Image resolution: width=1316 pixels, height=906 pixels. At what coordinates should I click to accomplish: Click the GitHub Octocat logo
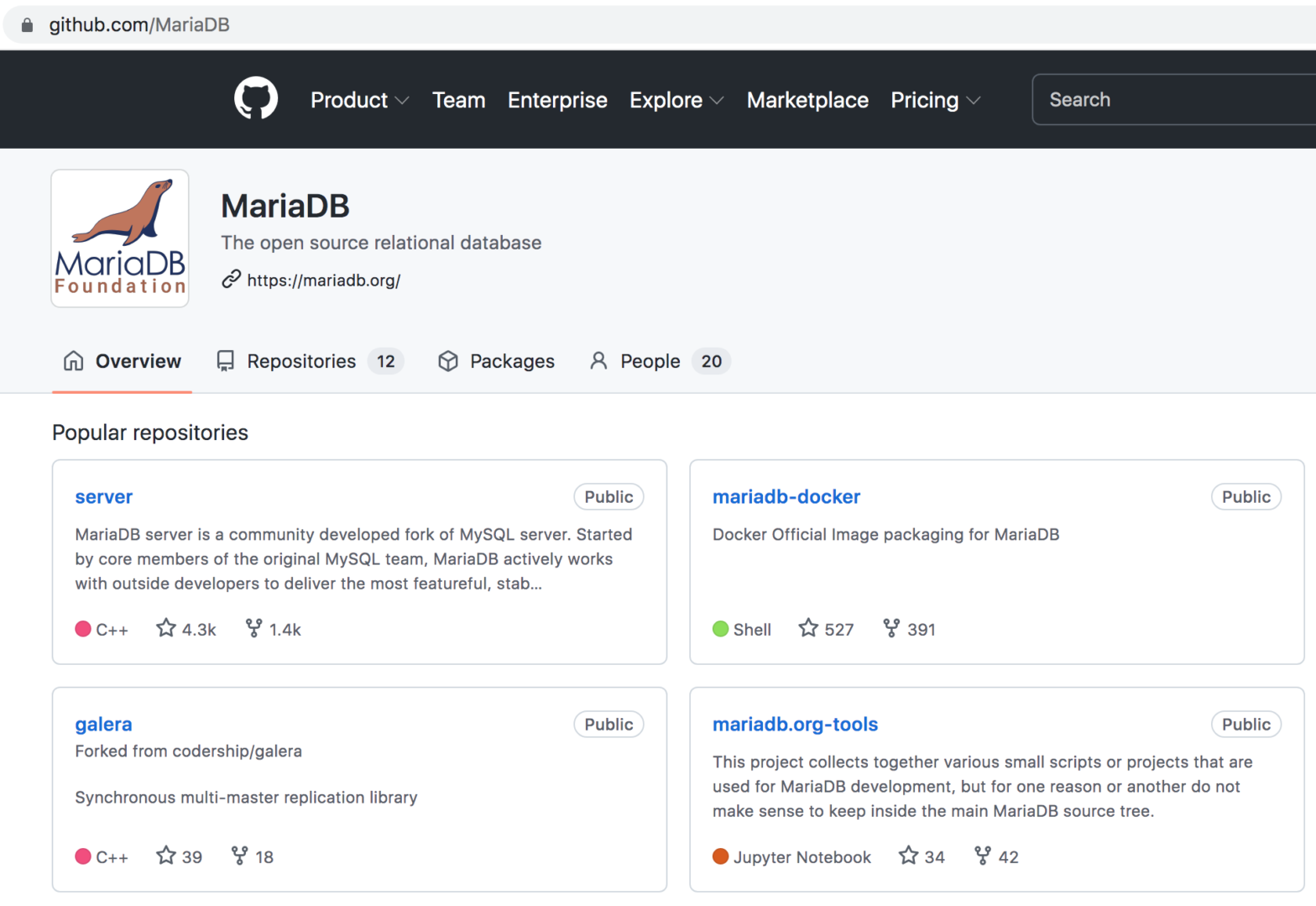point(256,99)
